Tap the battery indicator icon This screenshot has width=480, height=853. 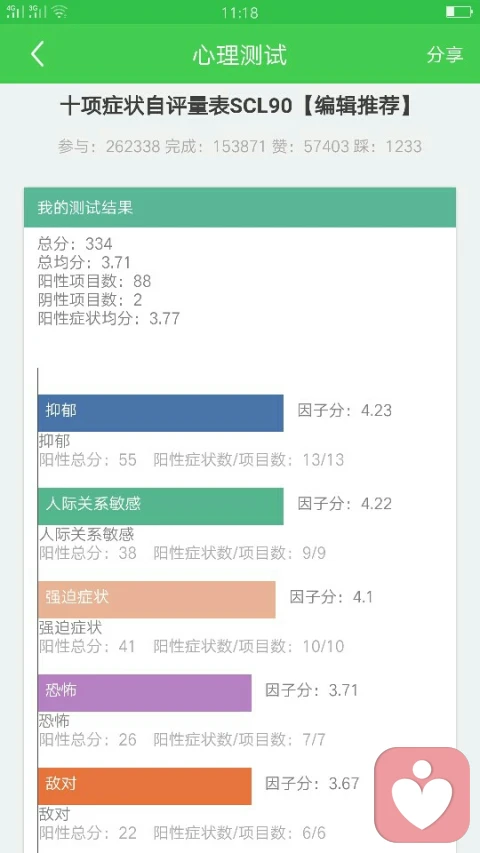coord(458,11)
